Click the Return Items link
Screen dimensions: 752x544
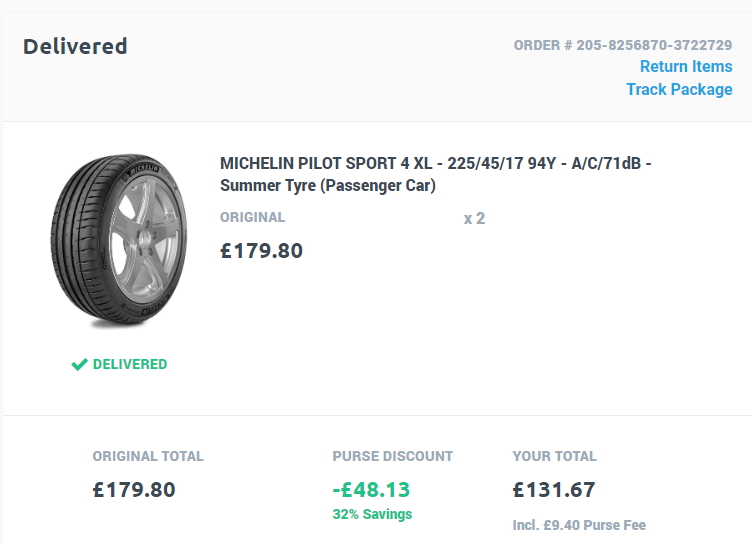pos(686,66)
